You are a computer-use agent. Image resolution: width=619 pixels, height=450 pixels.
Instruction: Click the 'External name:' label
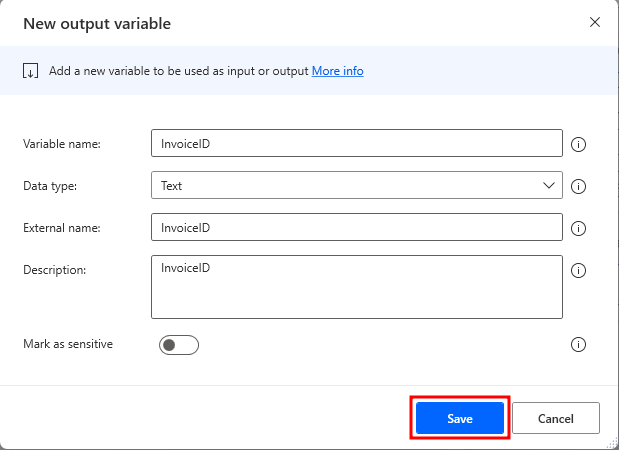[x=62, y=228]
